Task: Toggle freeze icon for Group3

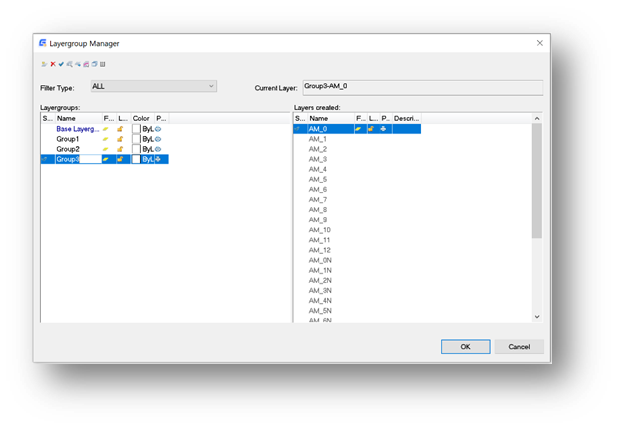Action: click(x=105, y=159)
